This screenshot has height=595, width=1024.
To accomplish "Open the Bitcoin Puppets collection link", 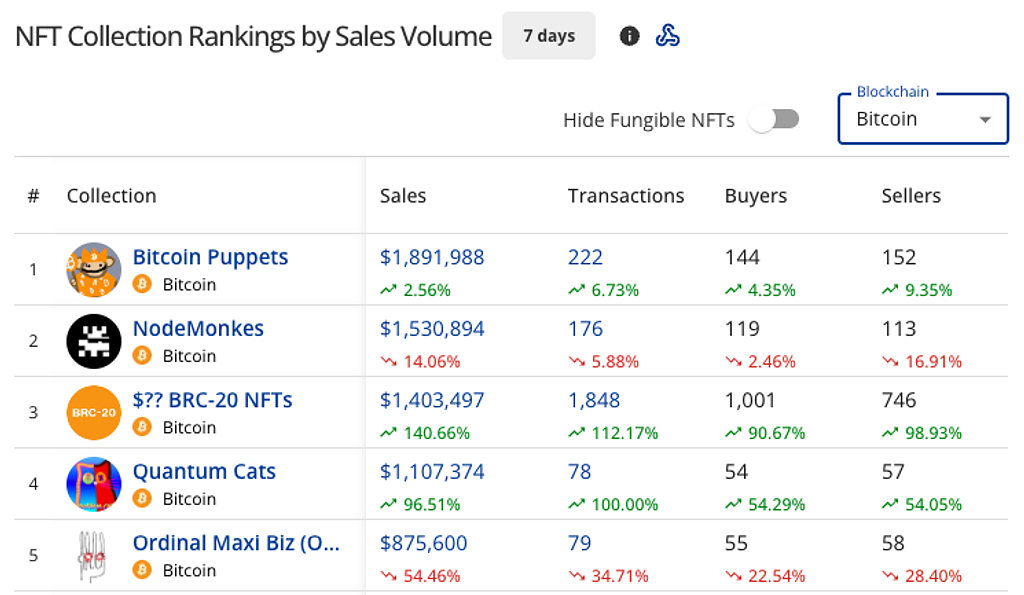I will coord(210,257).
